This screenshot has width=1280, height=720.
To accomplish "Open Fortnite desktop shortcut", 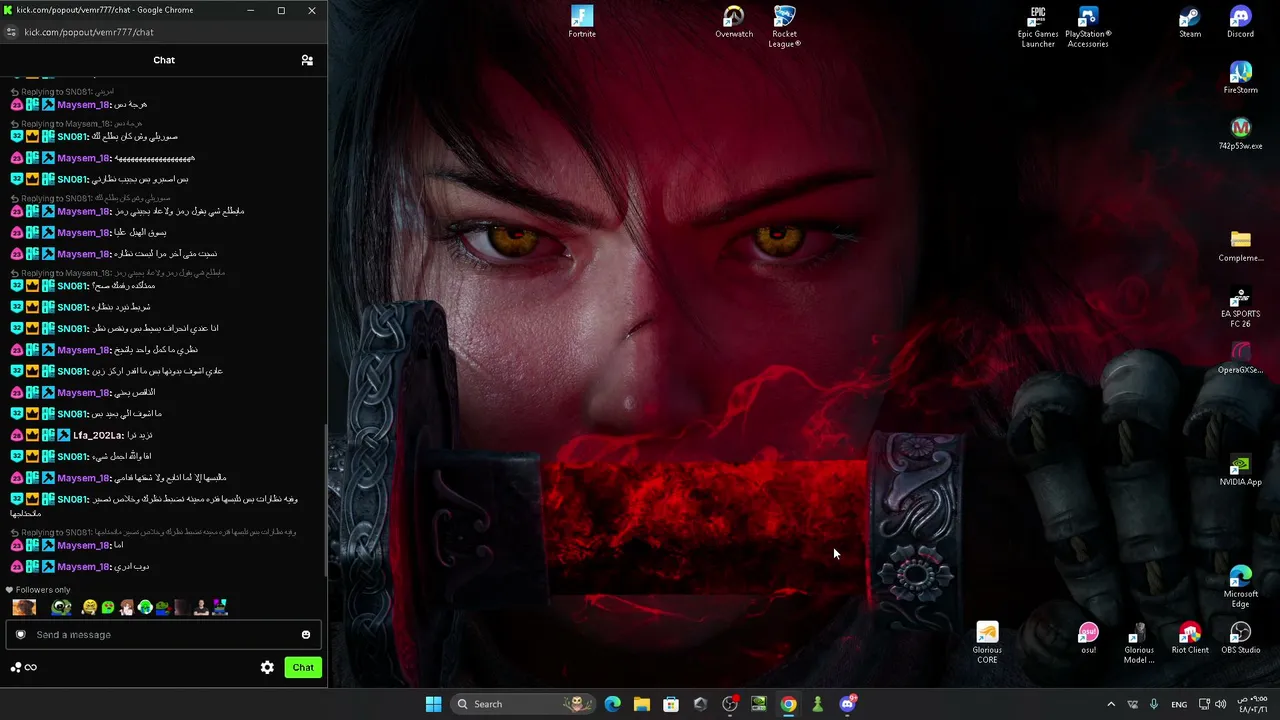I will tap(582, 21).
